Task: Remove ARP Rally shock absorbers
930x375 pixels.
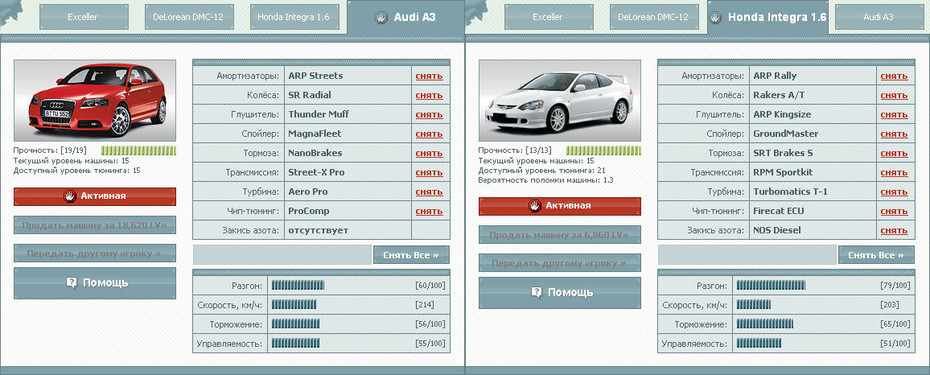Action: [x=894, y=76]
